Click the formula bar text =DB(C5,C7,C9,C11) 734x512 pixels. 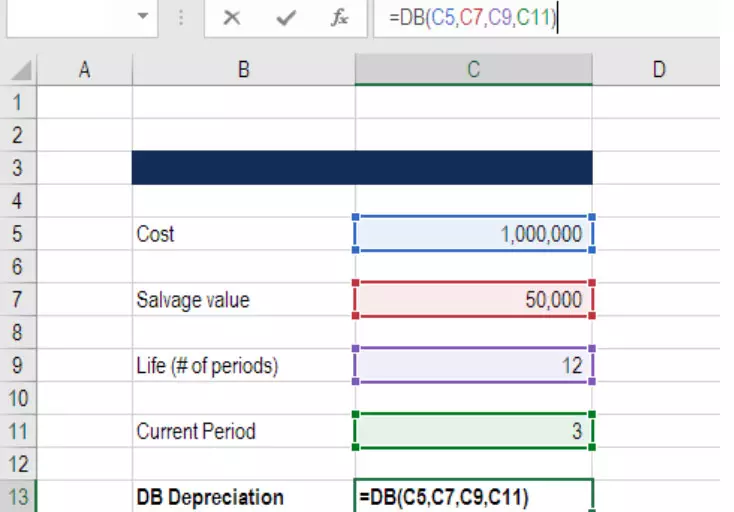pyautogui.click(x=473, y=18)
